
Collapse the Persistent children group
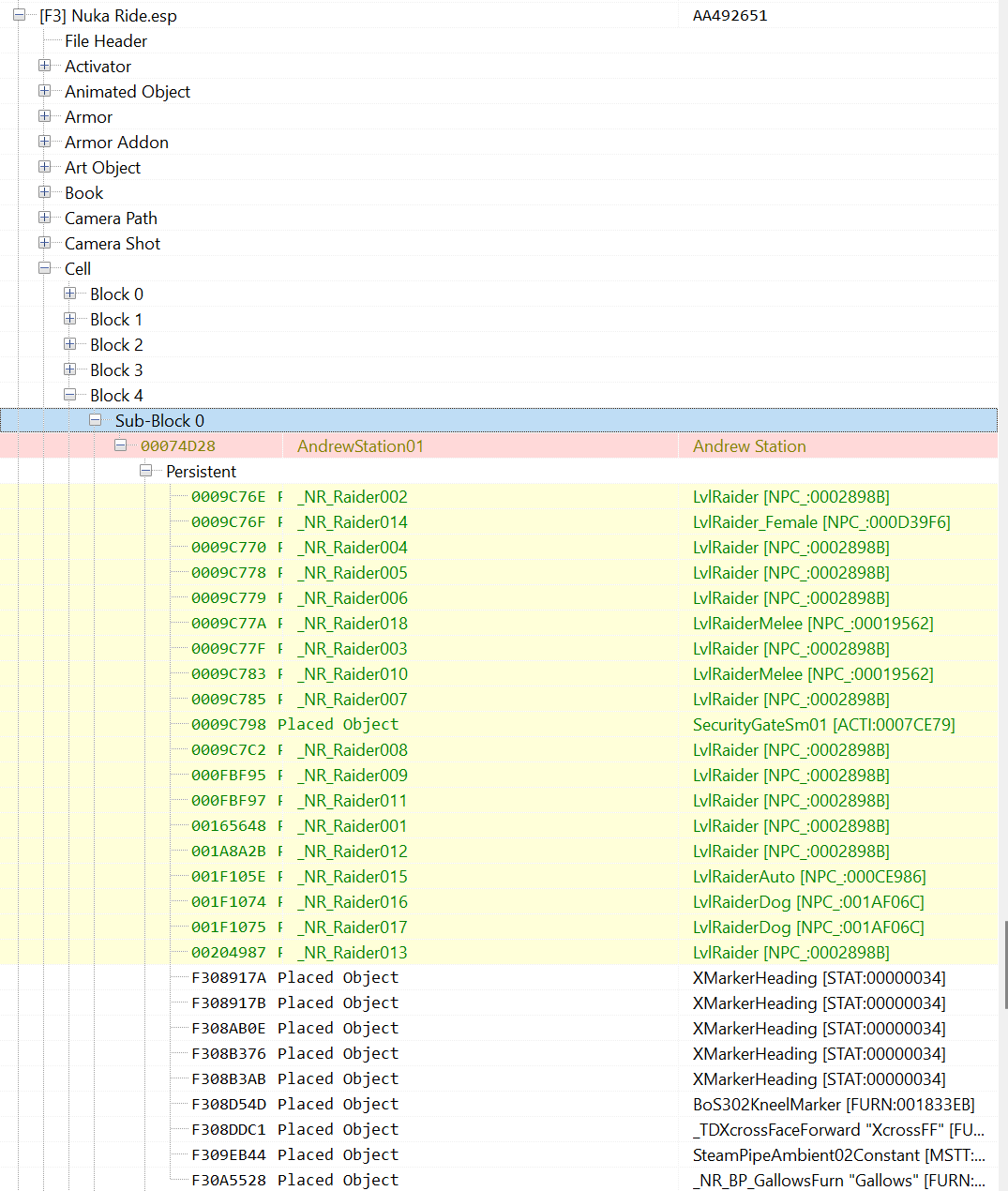click(x=145, y=471)
